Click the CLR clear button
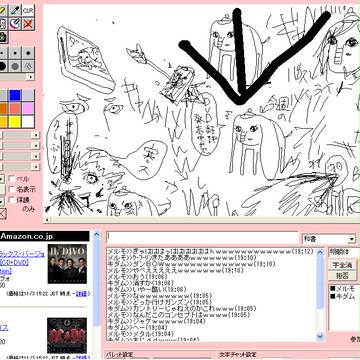This screenshot has height=360, width=360. coord(28,10)
